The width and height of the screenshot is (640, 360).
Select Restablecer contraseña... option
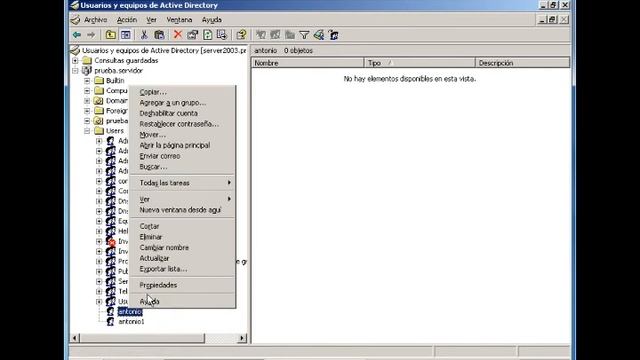[182, 124]
